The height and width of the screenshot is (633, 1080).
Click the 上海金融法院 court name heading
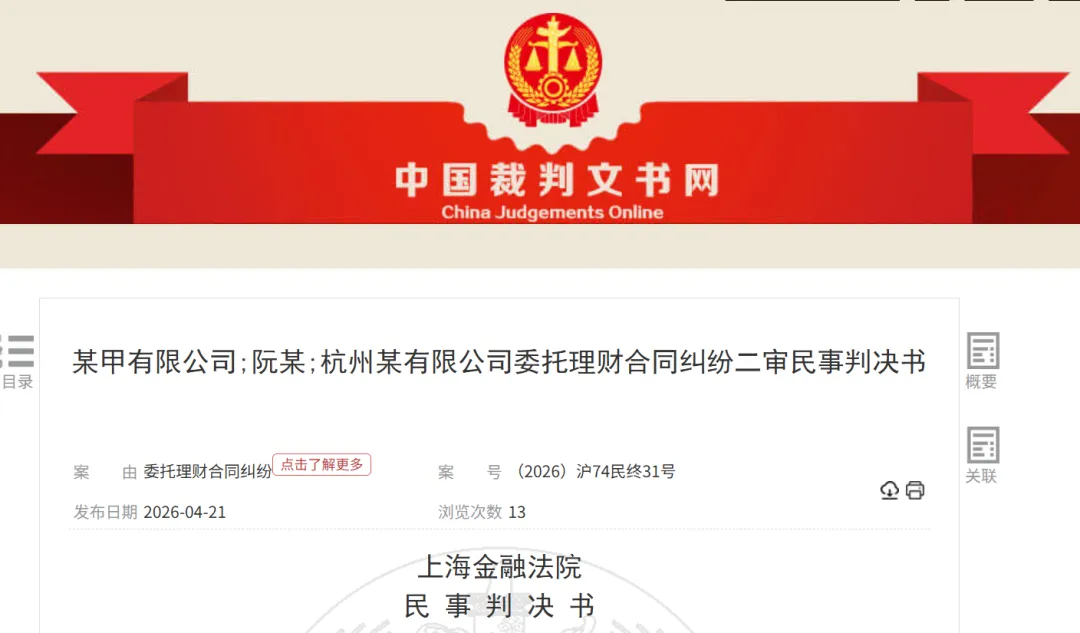pyautogui.click(x=499, y=567)
